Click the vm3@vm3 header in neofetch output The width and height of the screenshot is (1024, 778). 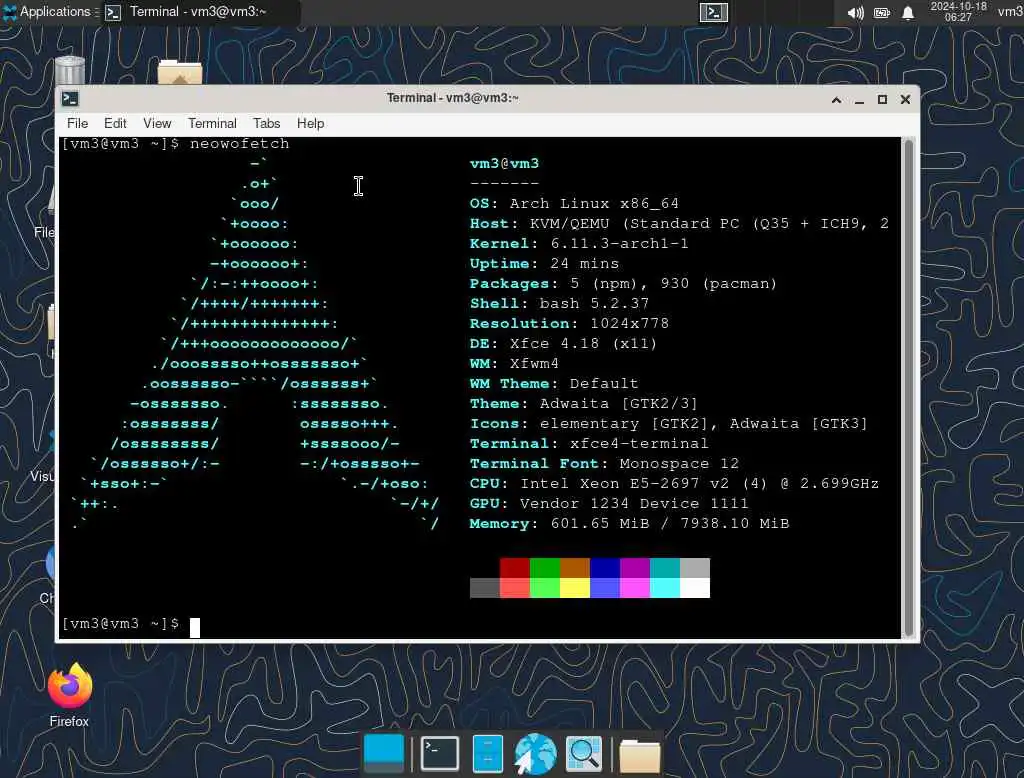tap(504, 164)
